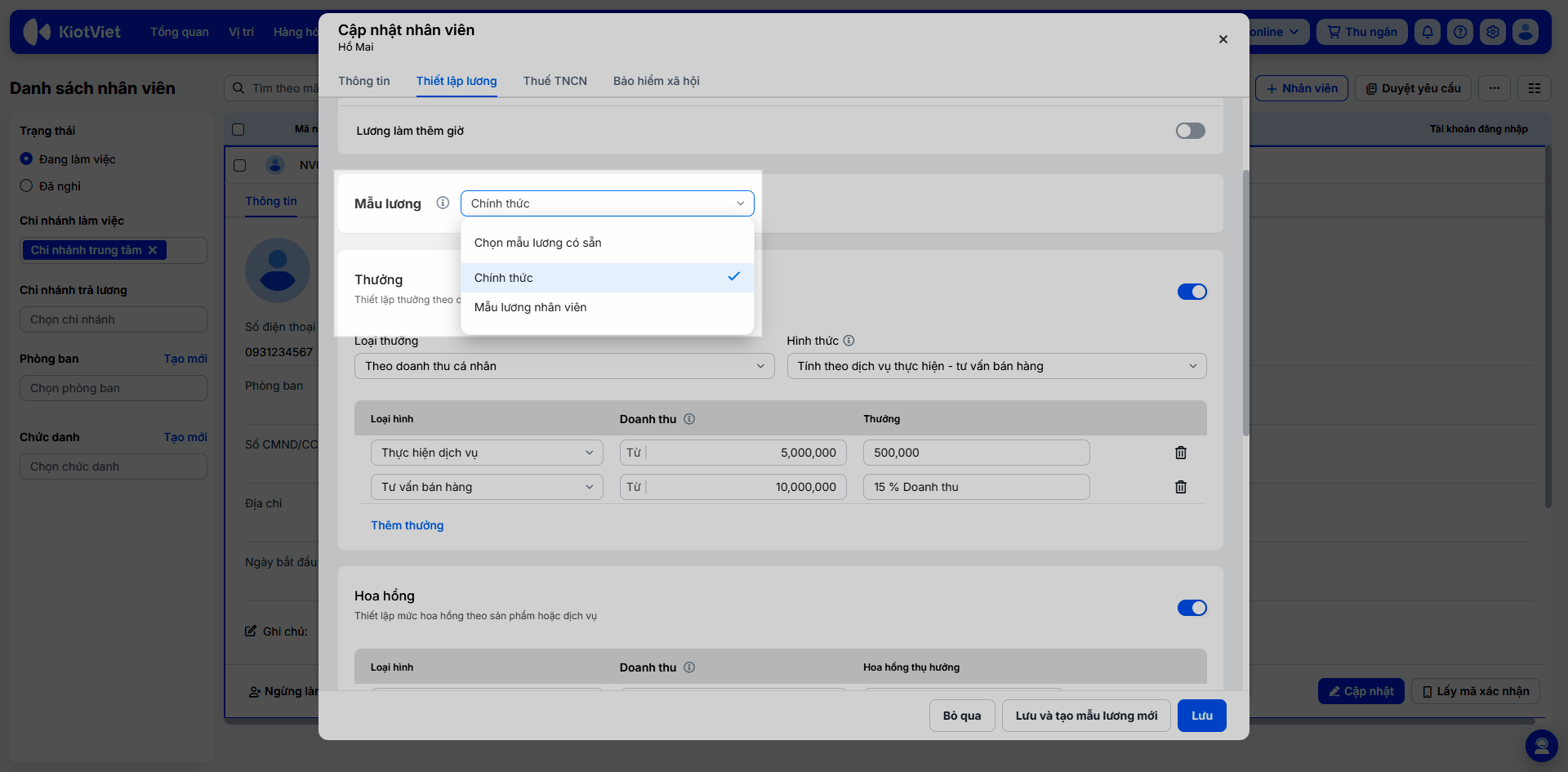
Task: Open the Tư vấn bán hàng loại hình dropdown
Action: point(487,487)
